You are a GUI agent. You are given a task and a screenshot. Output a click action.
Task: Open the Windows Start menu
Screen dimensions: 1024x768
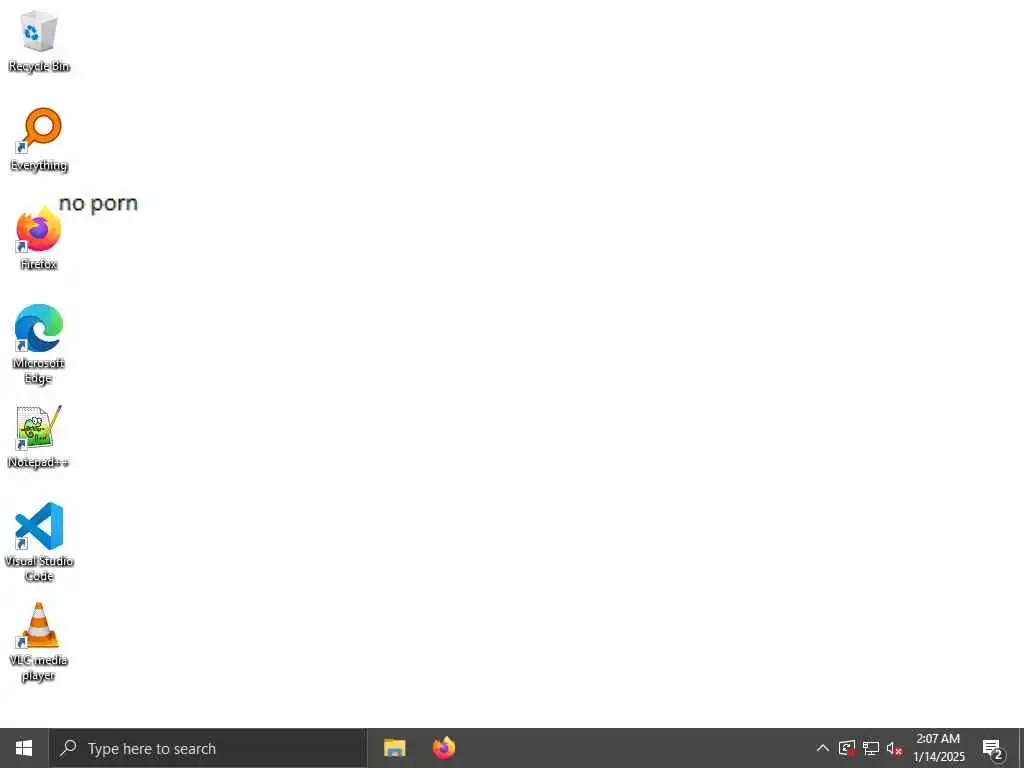tap(24, 748)
